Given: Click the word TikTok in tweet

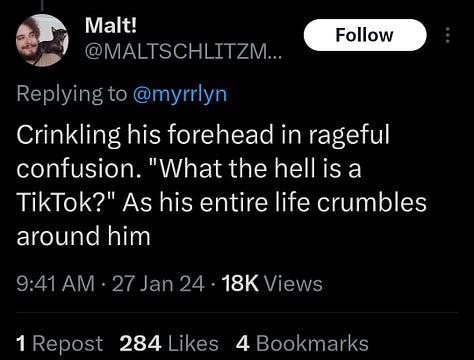Looking at the screenshot, I should (57, 203).
